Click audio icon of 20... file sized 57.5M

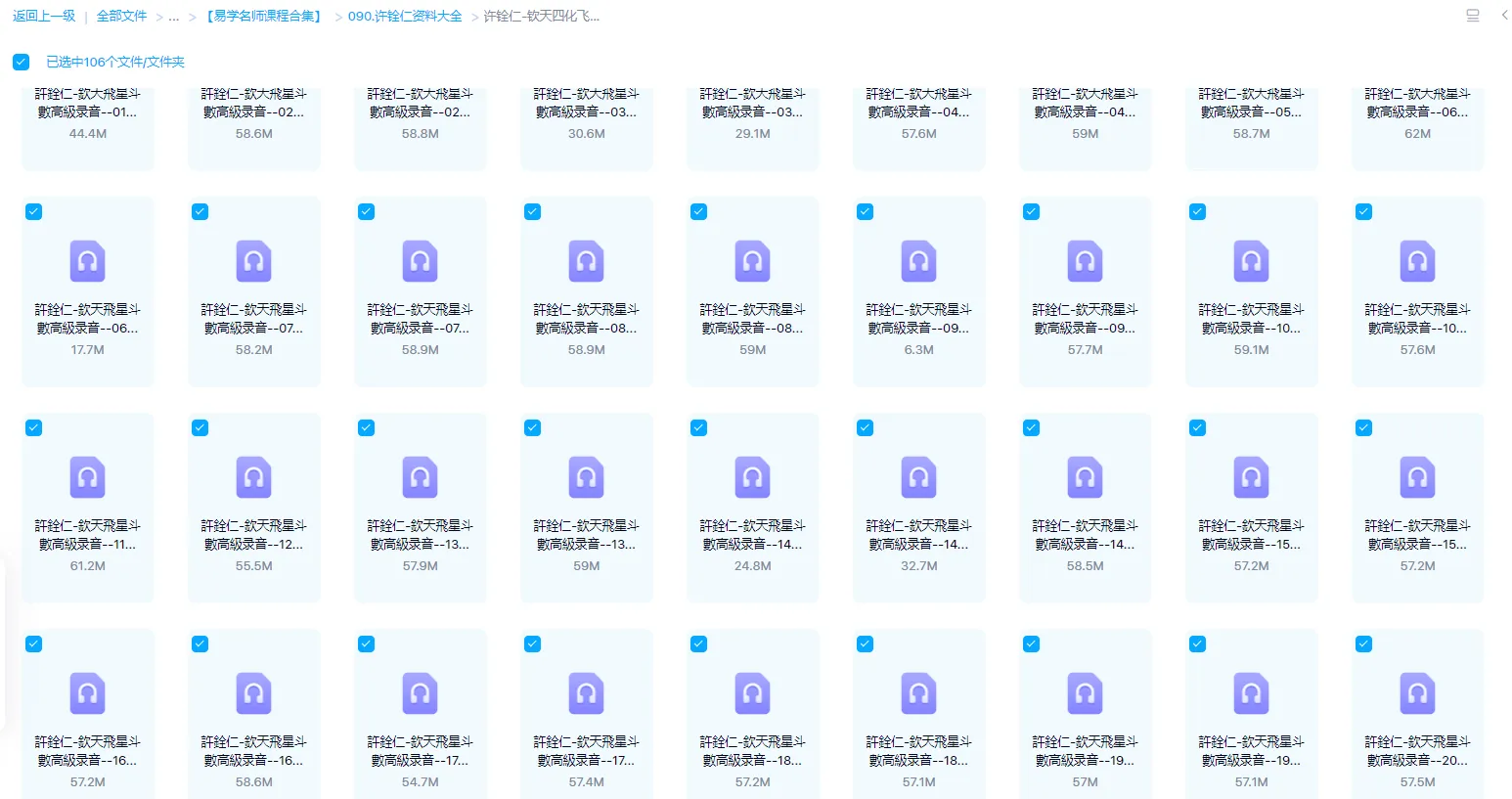pos(1418,693)
